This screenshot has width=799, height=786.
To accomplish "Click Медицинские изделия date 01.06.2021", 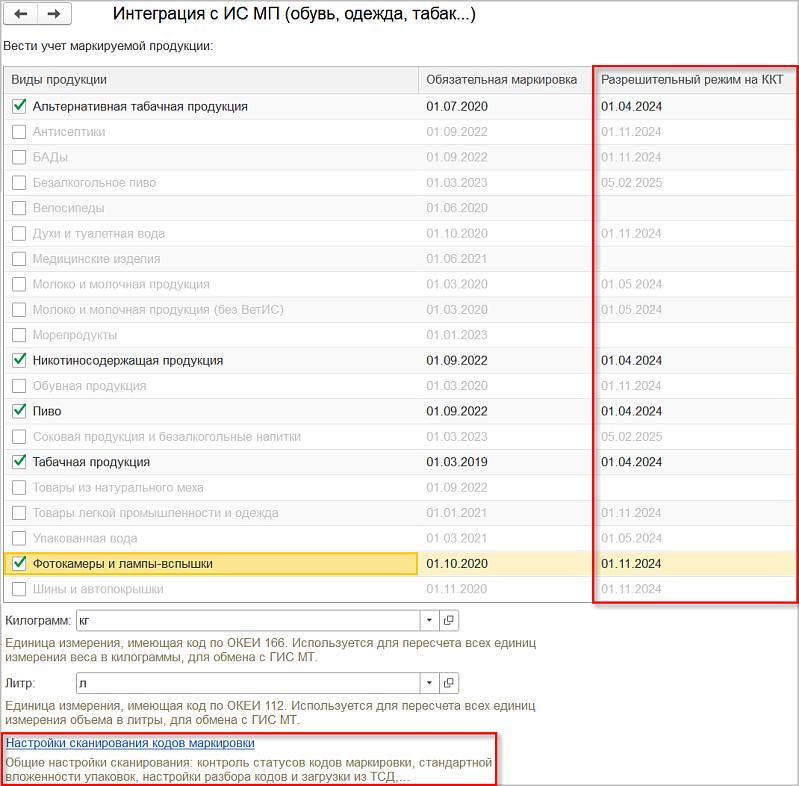I will (x=457, y=259).
